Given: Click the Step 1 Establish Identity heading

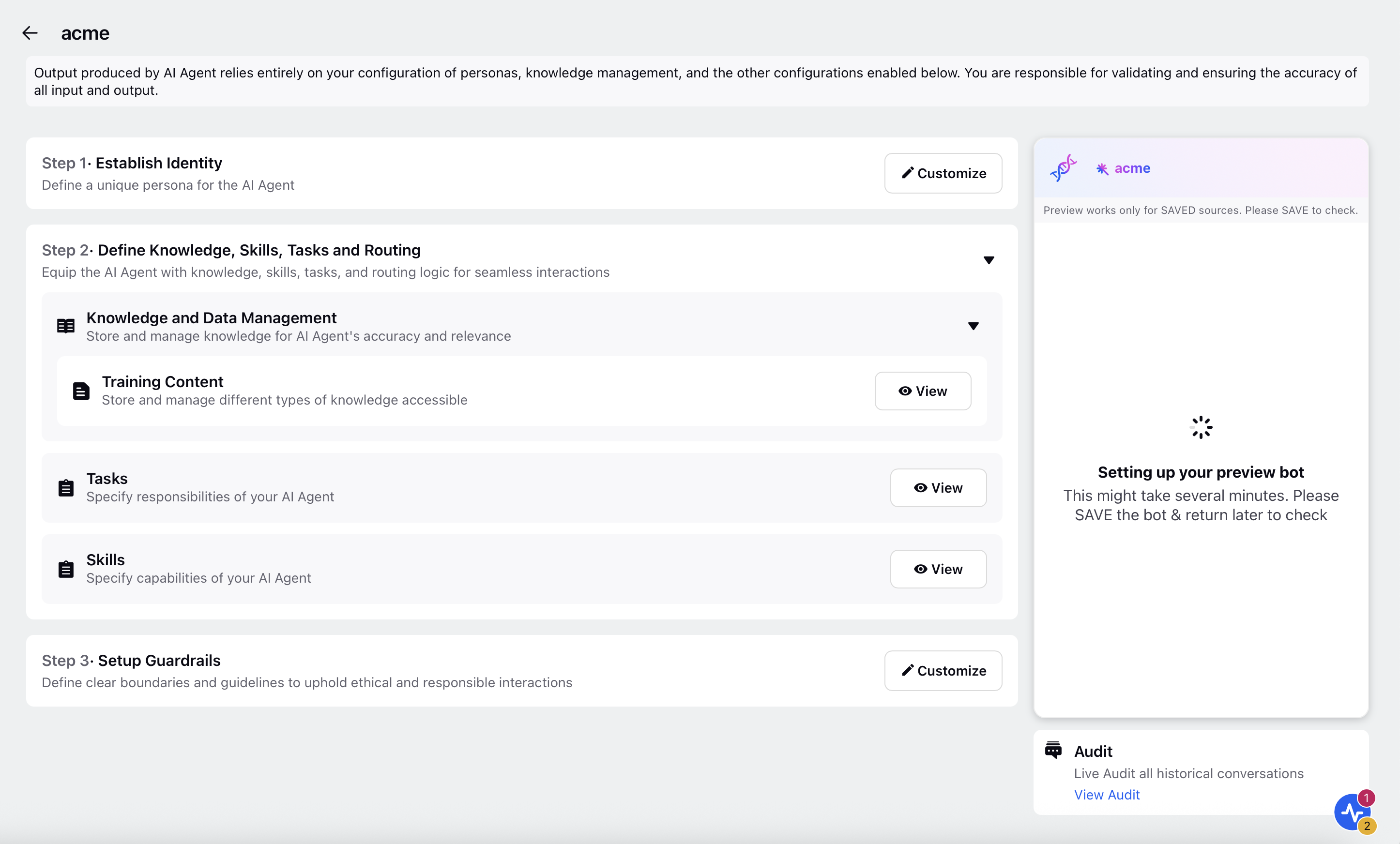Looking at the screenshot, I should coord(132,163).
